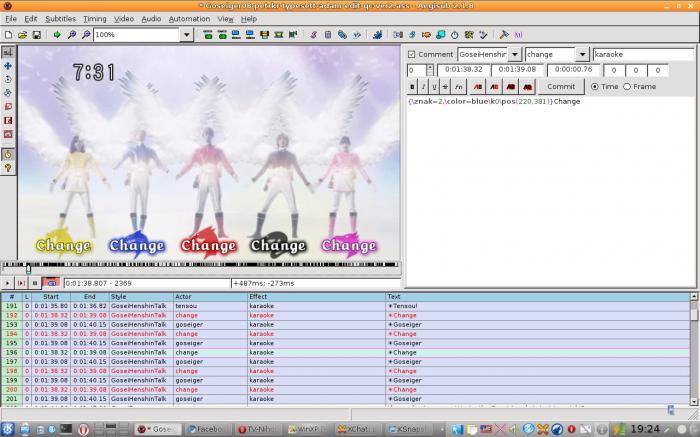The width and height of the screenshot is (700, 437).
Task: Click the video seek bar slider handle
Action: [x=28, y=268]
